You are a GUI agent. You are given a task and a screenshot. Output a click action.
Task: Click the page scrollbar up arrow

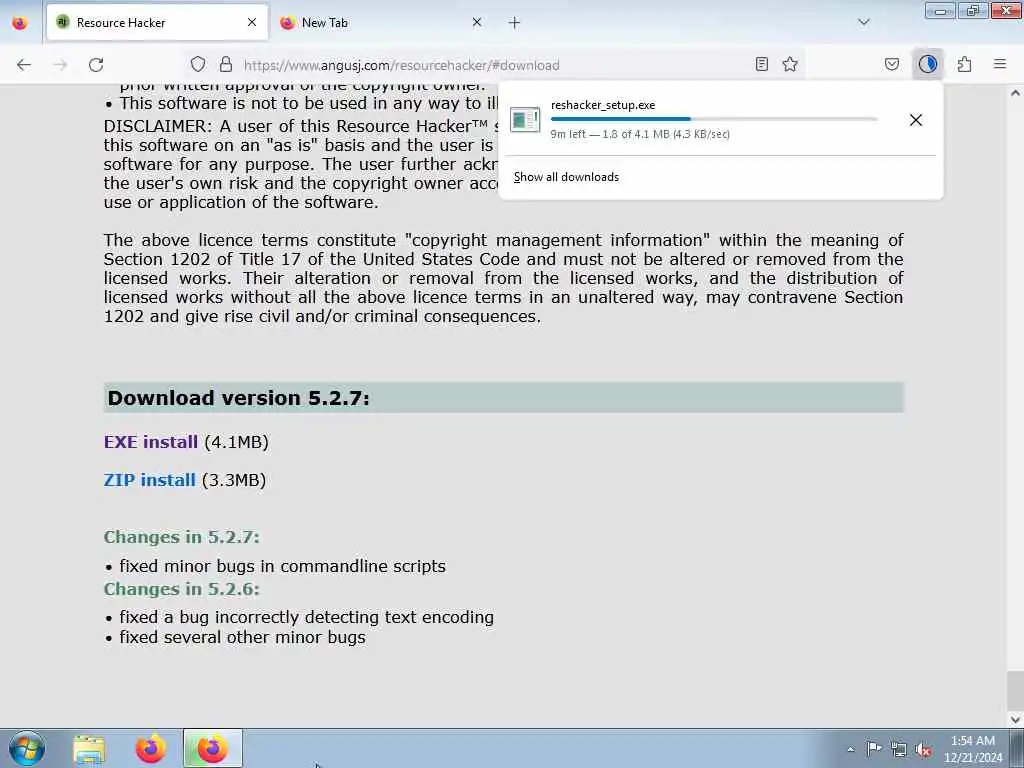pos(1015,93)
